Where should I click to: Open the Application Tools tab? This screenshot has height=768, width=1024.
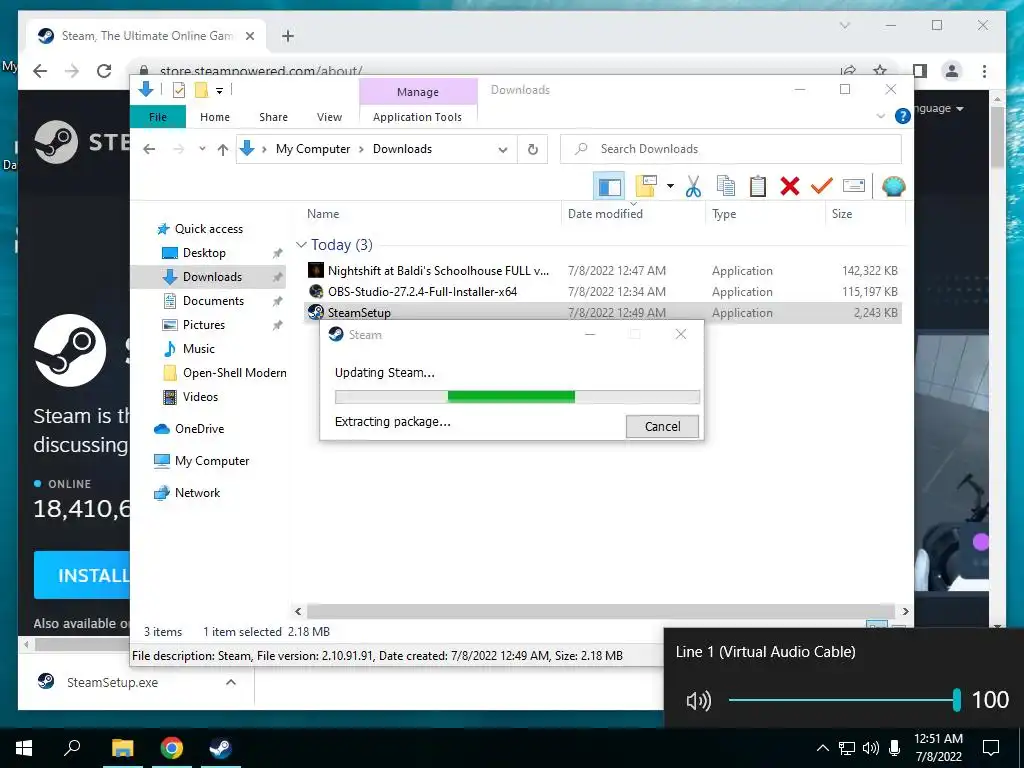point(417,117)
